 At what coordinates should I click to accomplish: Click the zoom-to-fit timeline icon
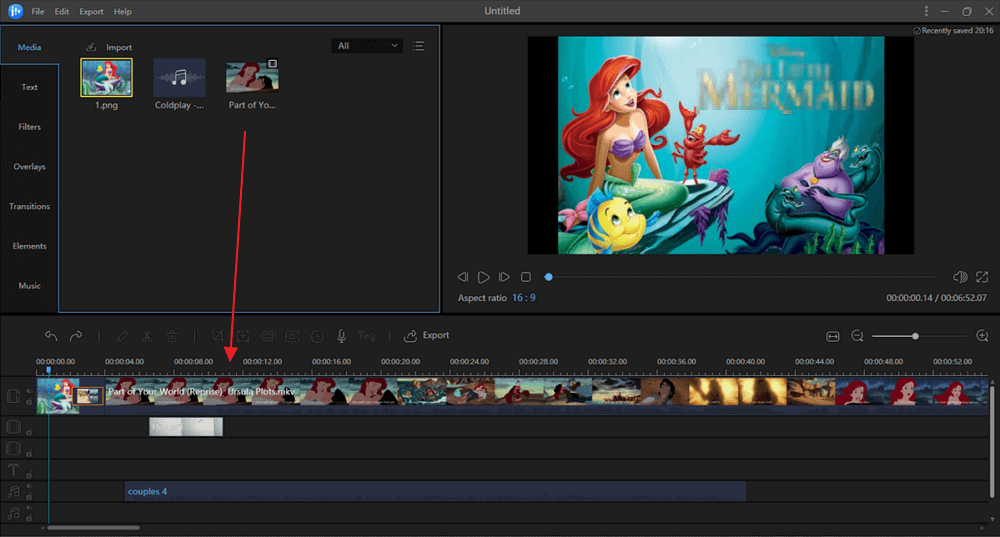pos(833,336)
